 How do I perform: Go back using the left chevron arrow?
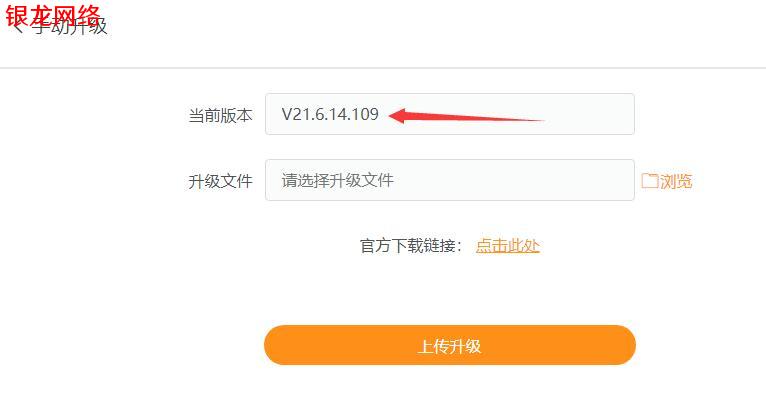(18, 26)
